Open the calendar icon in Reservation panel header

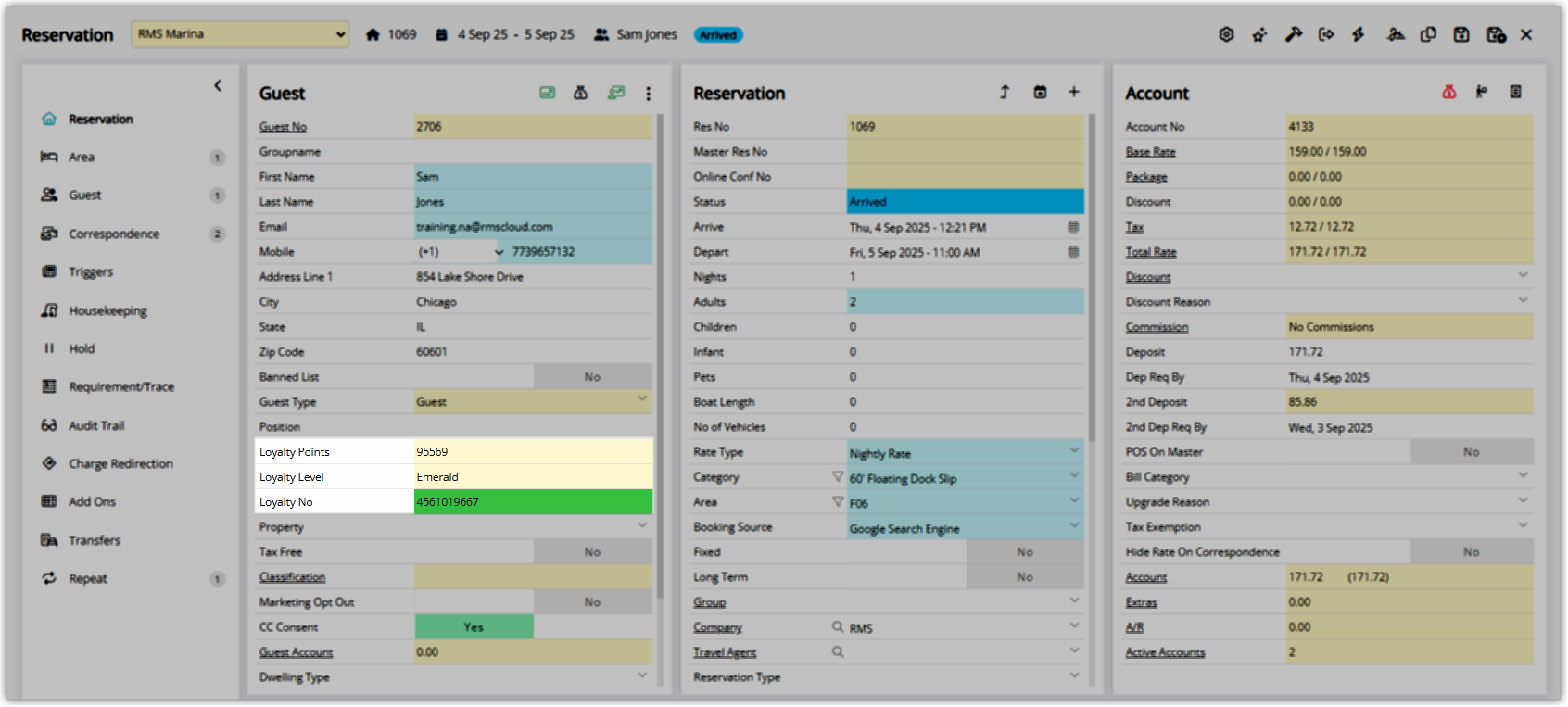(1040, 92)
